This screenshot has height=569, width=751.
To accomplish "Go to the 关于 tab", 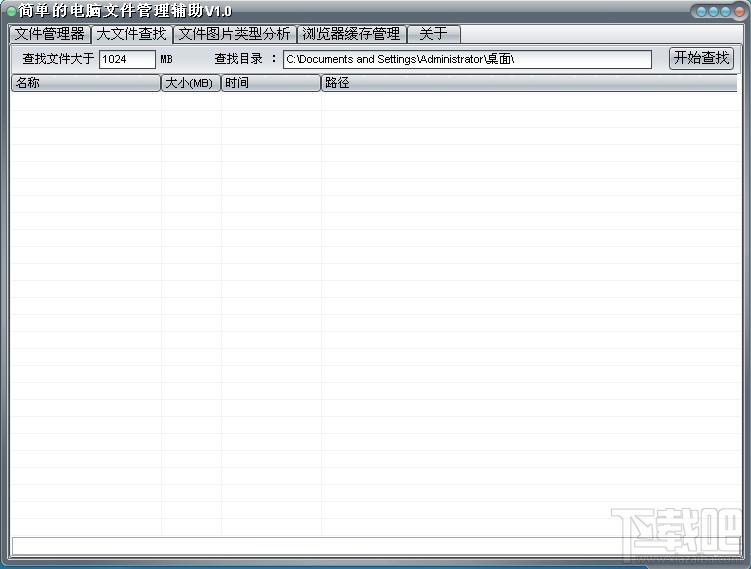I will pos(433,34).
